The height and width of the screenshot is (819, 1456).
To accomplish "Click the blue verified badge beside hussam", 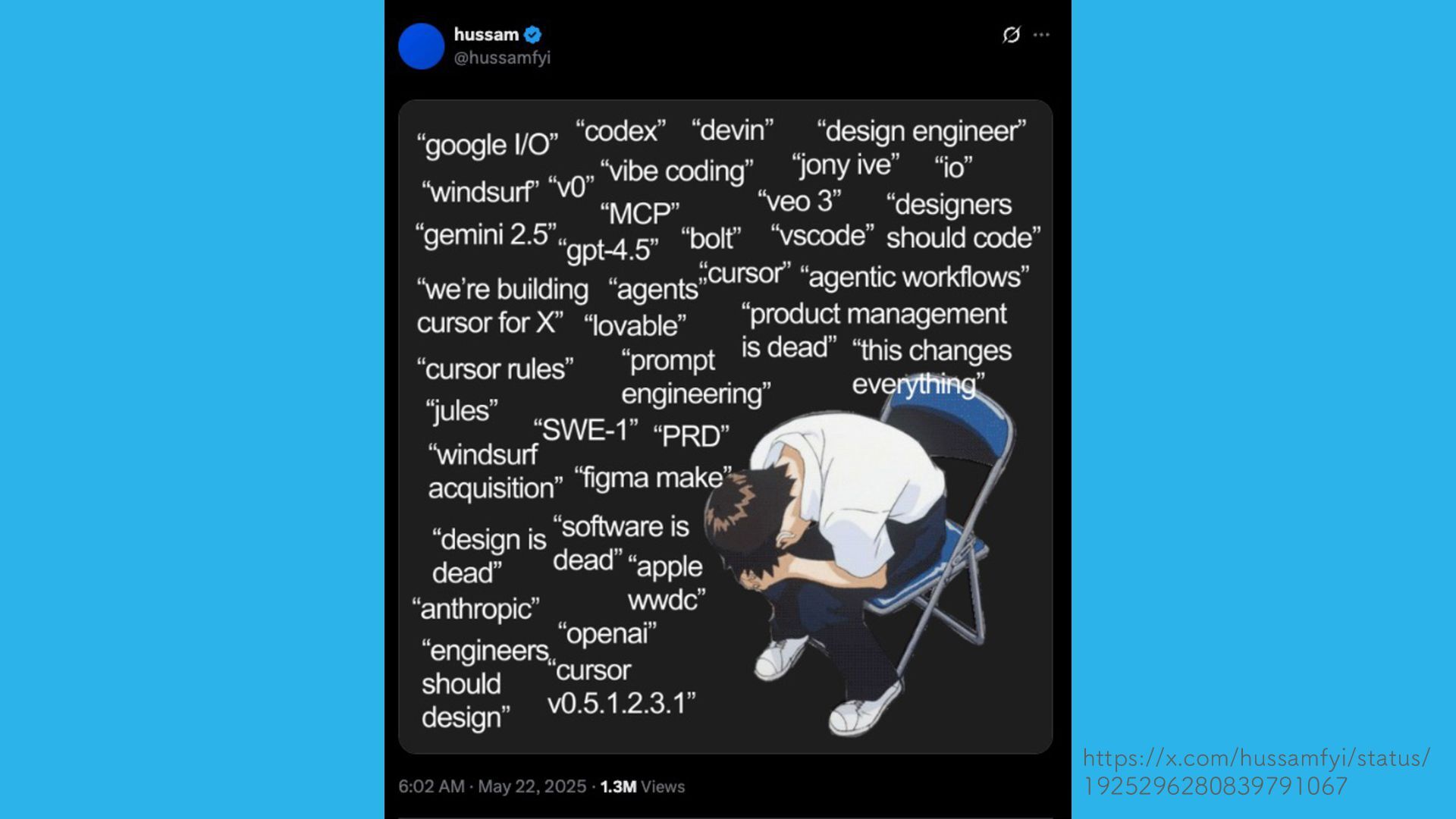I will [x=532, y=35].
